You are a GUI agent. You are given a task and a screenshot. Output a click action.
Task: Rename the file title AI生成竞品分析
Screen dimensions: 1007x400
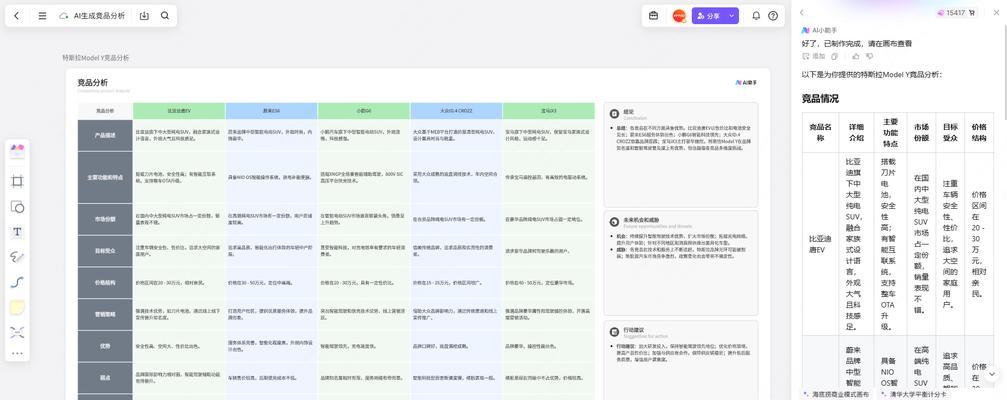coord(100,16)
